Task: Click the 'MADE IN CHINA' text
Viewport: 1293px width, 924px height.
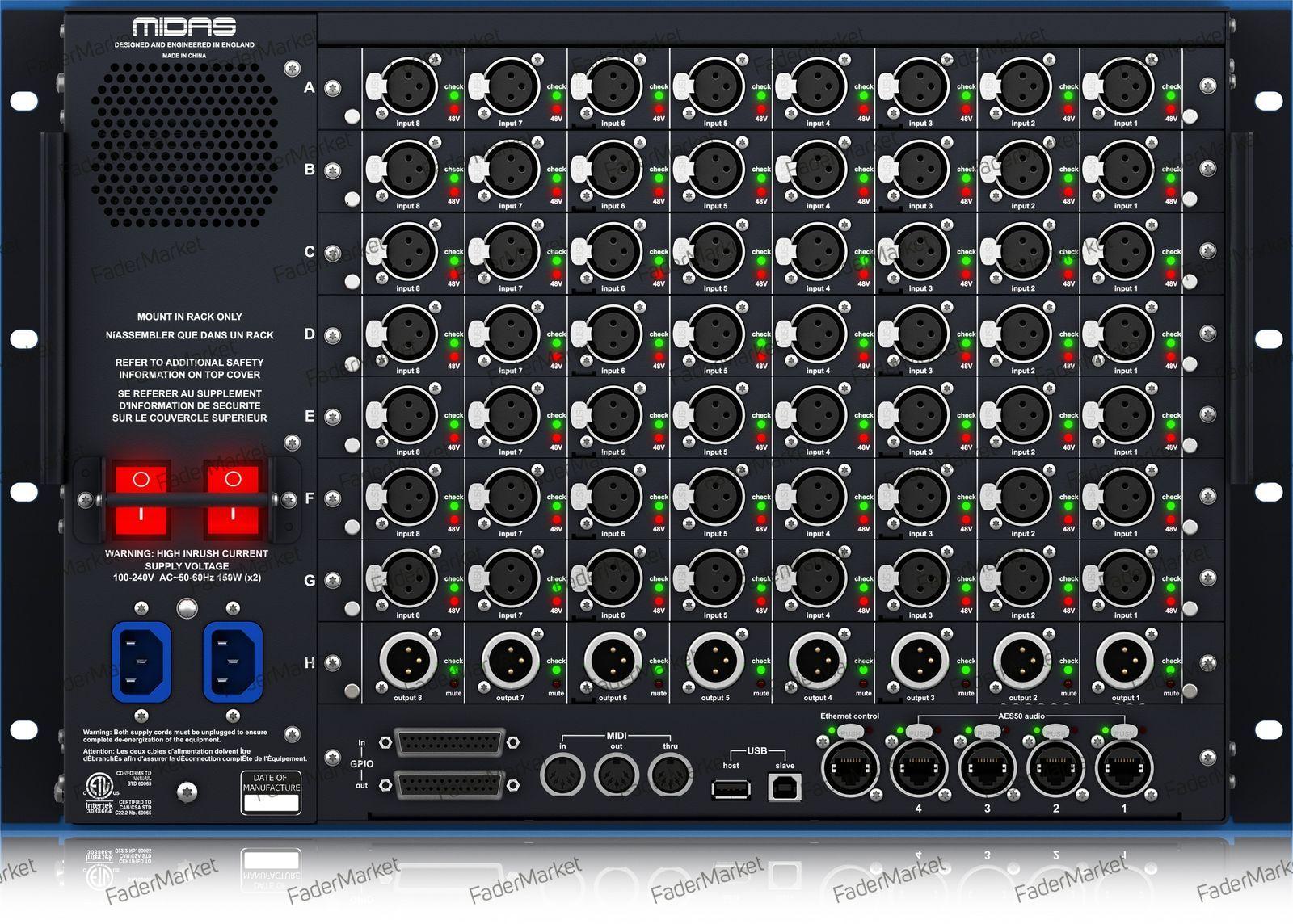Action: click(x=184, y=56)
